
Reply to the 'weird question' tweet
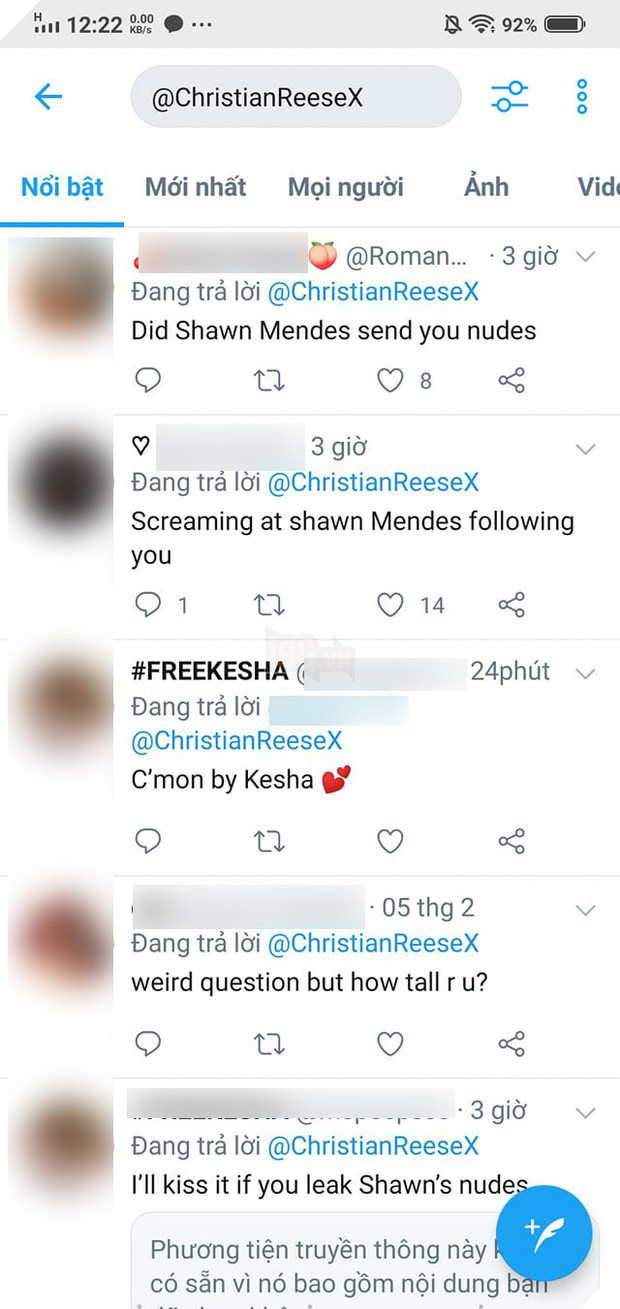(148, 1043)
